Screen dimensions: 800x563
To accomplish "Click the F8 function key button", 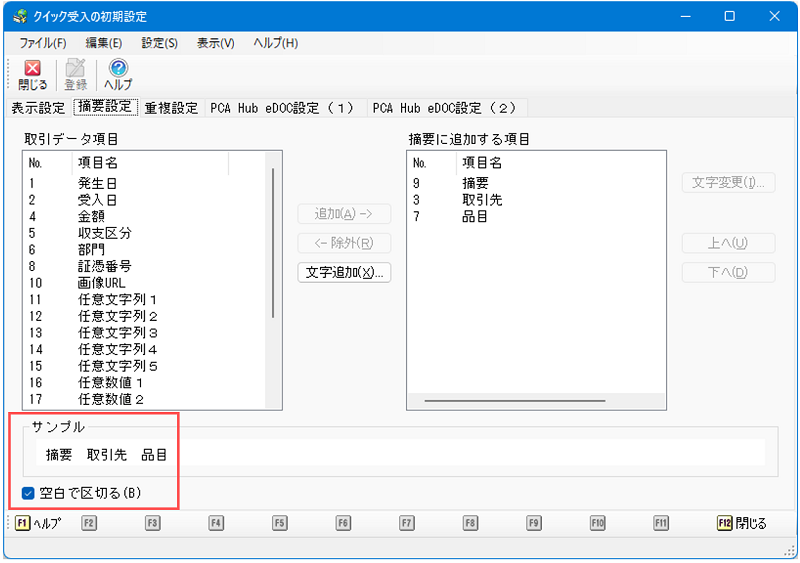I will (x=470, y=523).
